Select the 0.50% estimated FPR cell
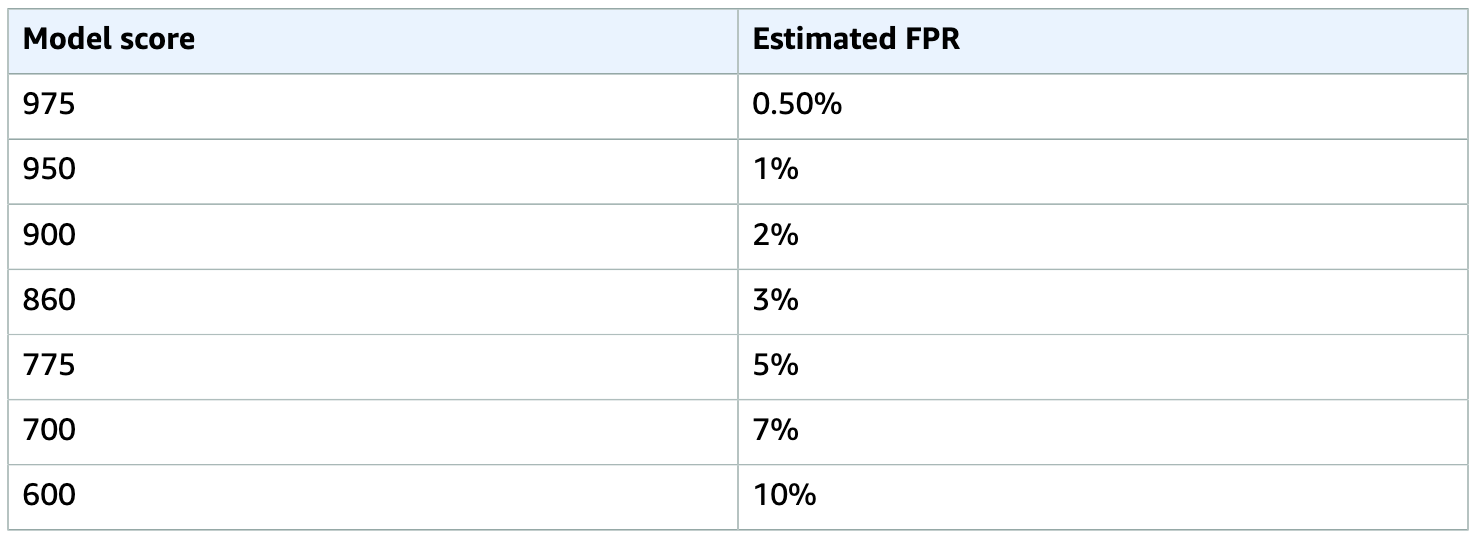The width and height of the screenshot is (1478, 540). coord(1103,105)
